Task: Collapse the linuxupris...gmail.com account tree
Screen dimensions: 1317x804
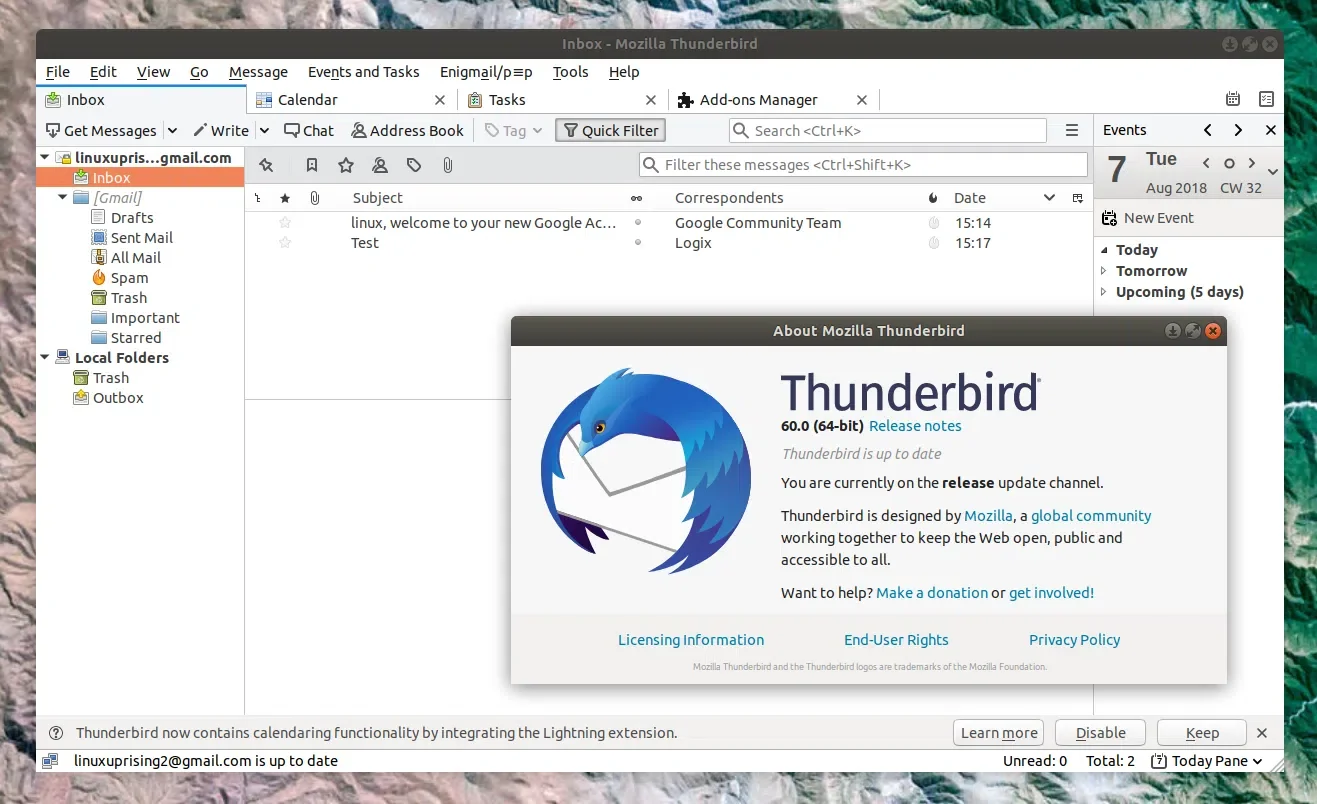Action: [45, 158]
